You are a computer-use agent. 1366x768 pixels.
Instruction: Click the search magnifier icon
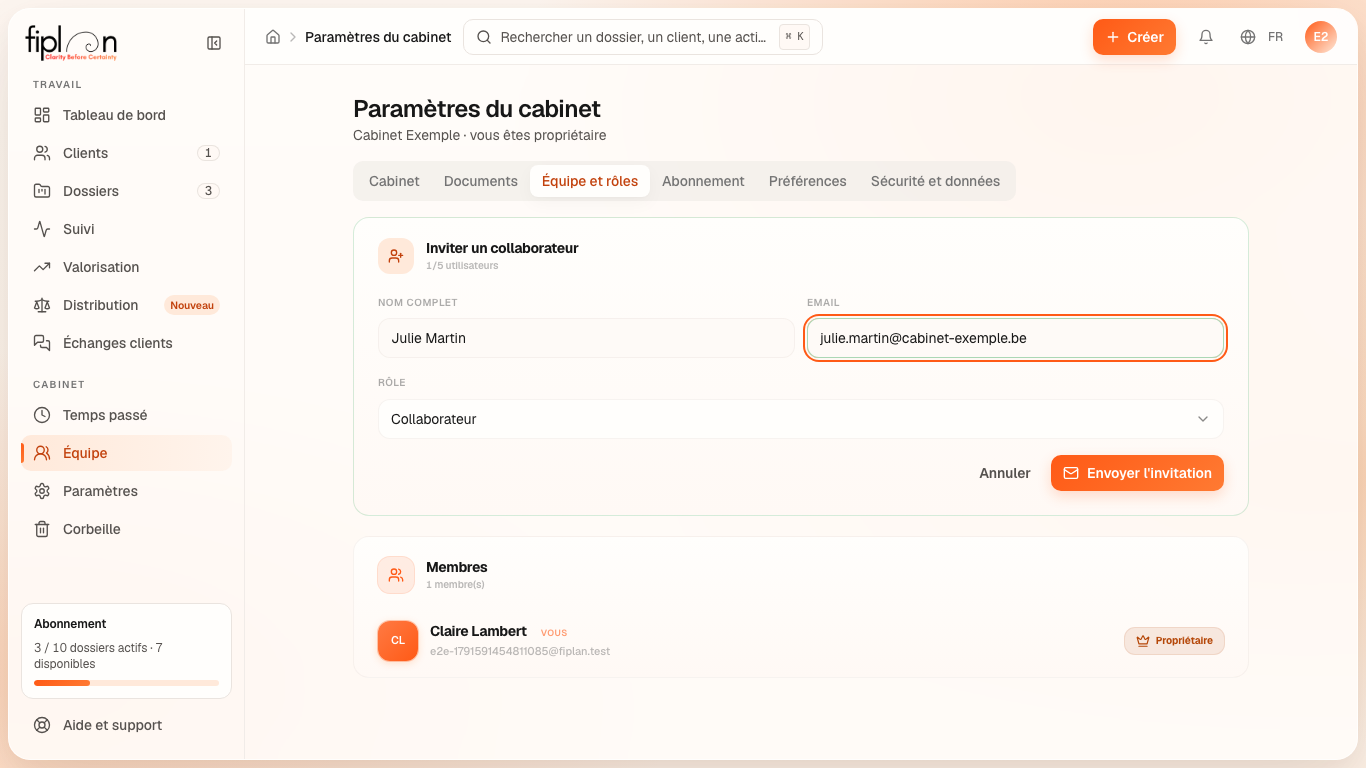[484, 37]
